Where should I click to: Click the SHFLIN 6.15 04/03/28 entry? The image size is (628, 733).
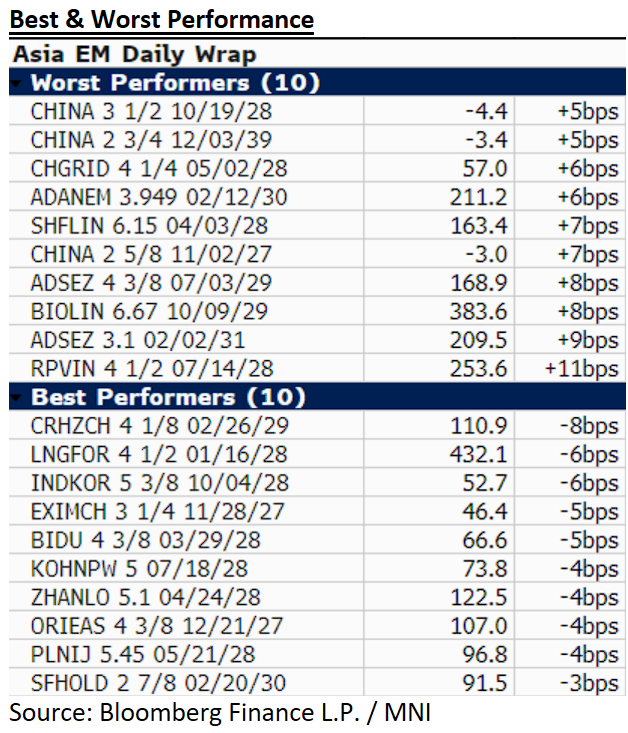coord(151,226)
